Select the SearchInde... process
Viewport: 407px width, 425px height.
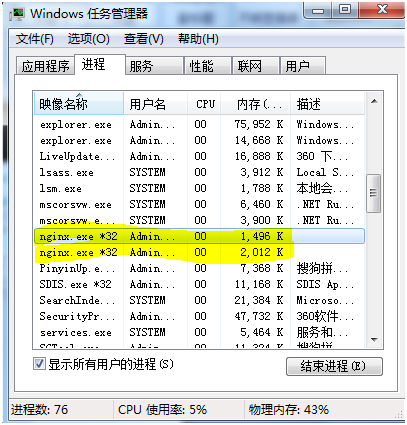point(199,300)
